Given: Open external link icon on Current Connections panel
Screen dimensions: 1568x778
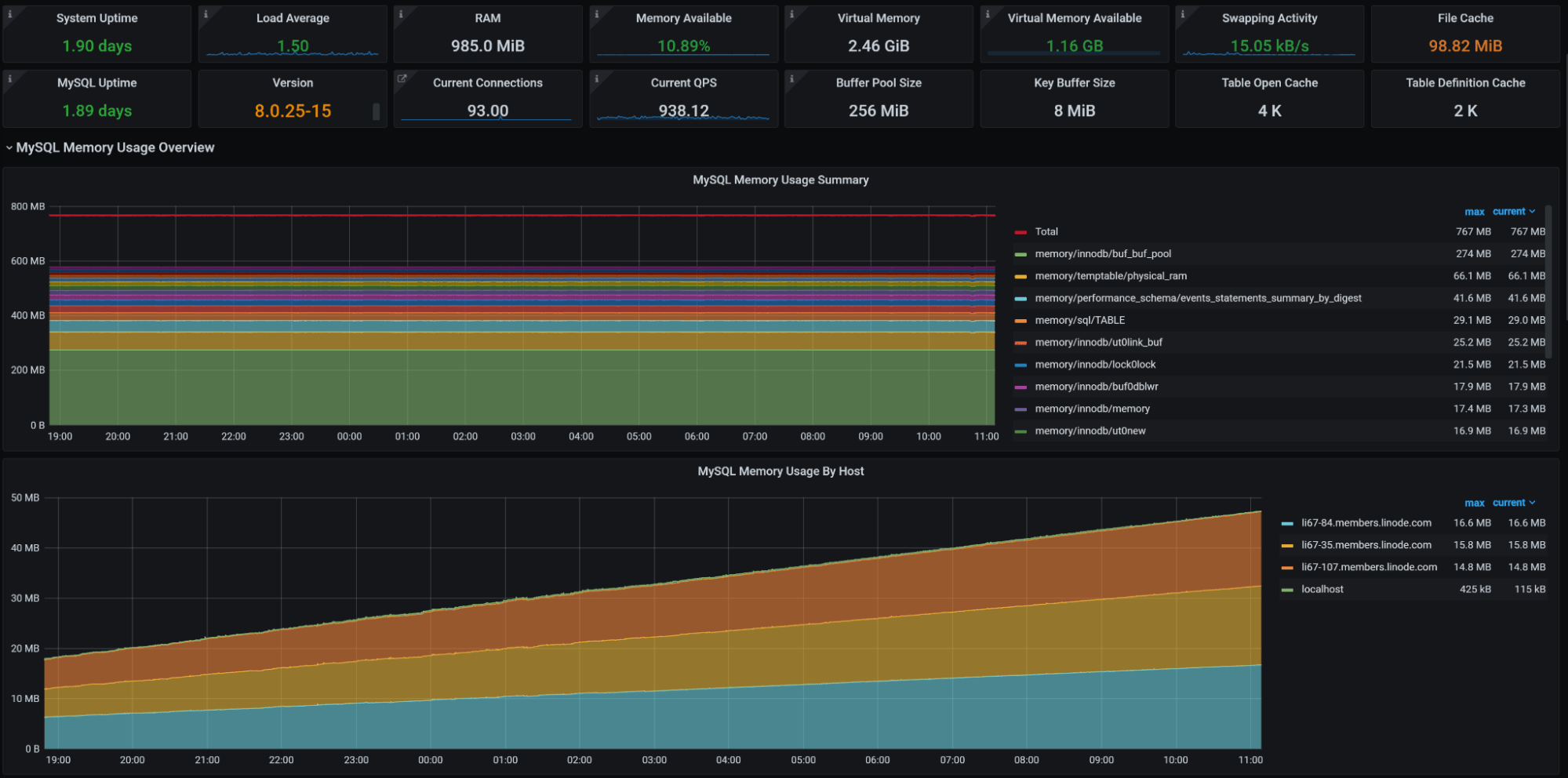Looking at the screenshot, I should click(x=402, y=78).
